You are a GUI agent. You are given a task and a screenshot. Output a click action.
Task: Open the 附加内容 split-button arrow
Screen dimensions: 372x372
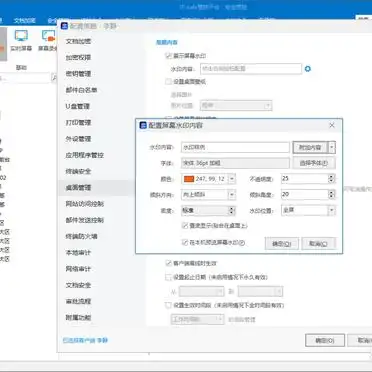tap(332, 147)
